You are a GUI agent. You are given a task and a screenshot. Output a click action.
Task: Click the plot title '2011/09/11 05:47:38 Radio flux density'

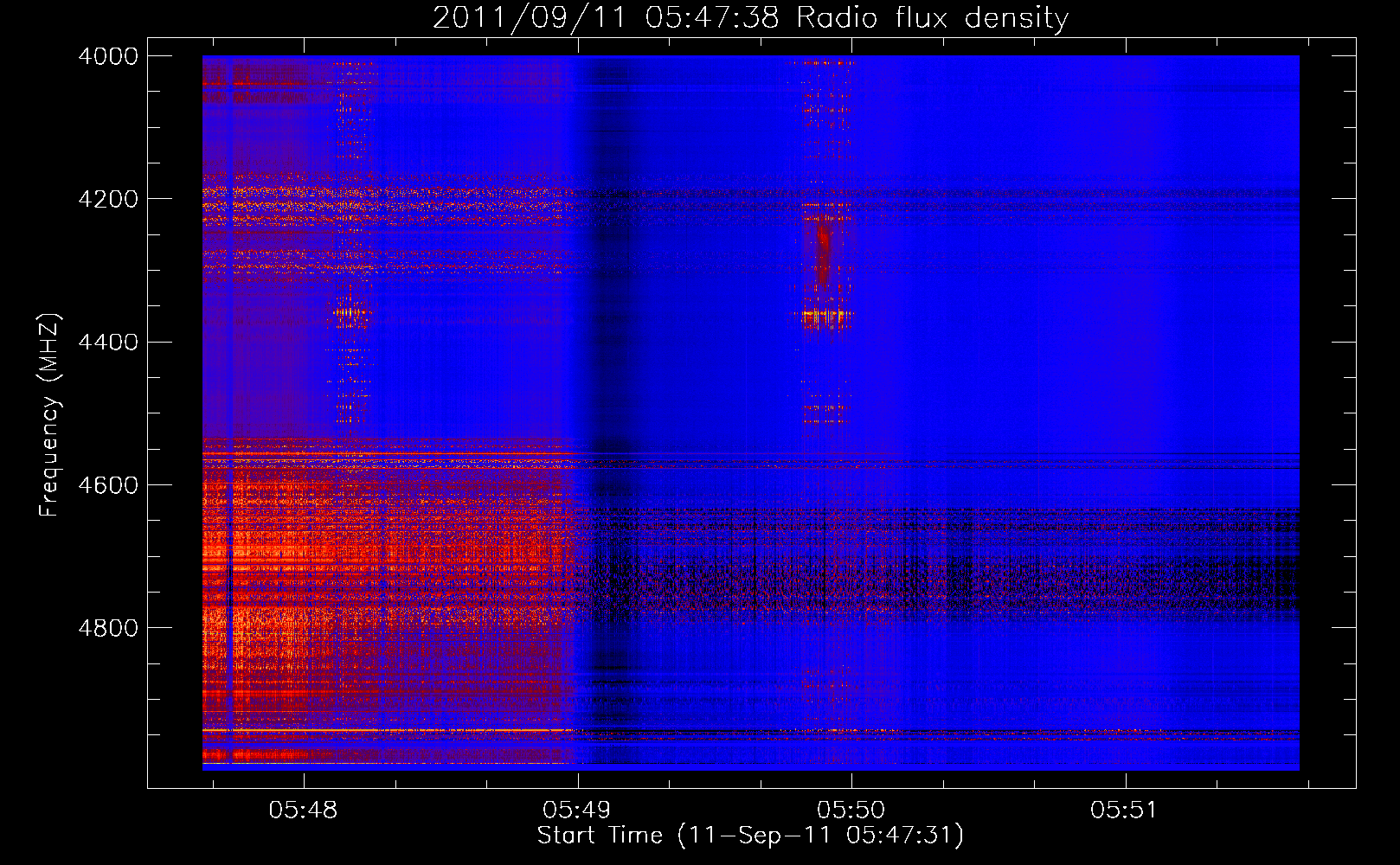750,17
